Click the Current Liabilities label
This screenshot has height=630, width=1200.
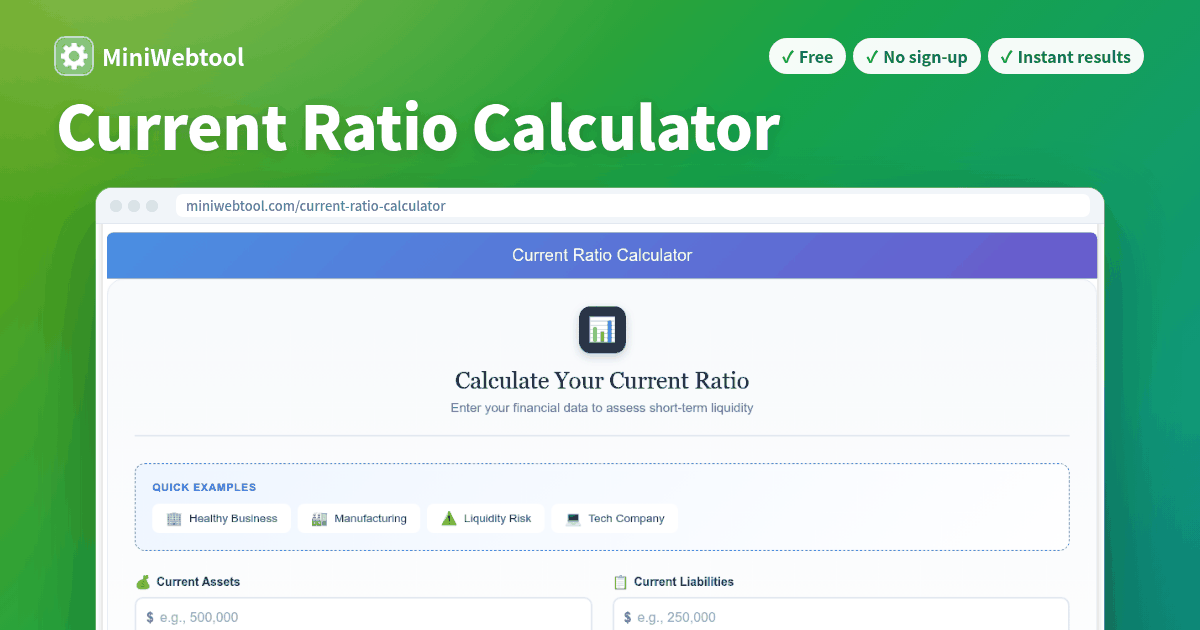(684, 582)
